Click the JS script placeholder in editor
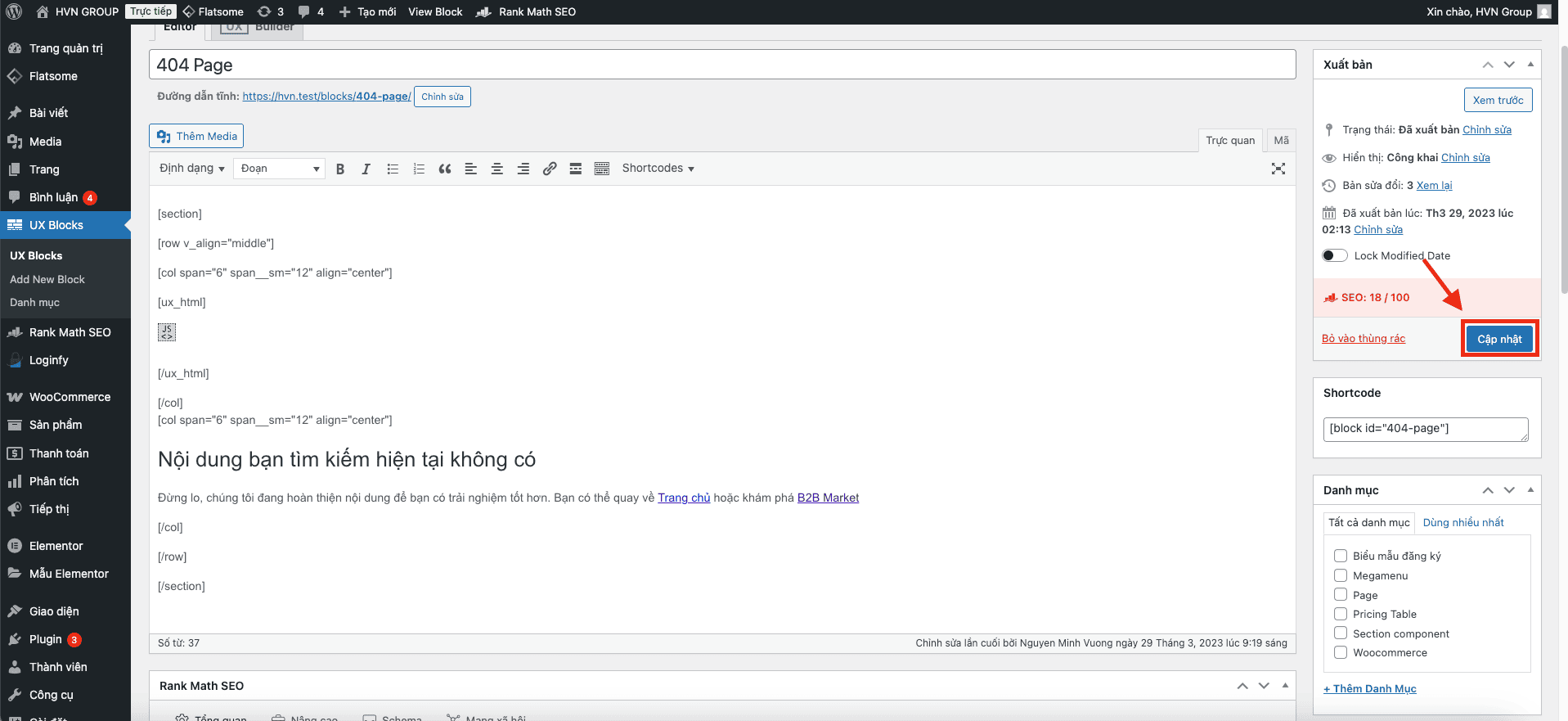The height and width of the screenshot is (721, 1568). point(167,331)
